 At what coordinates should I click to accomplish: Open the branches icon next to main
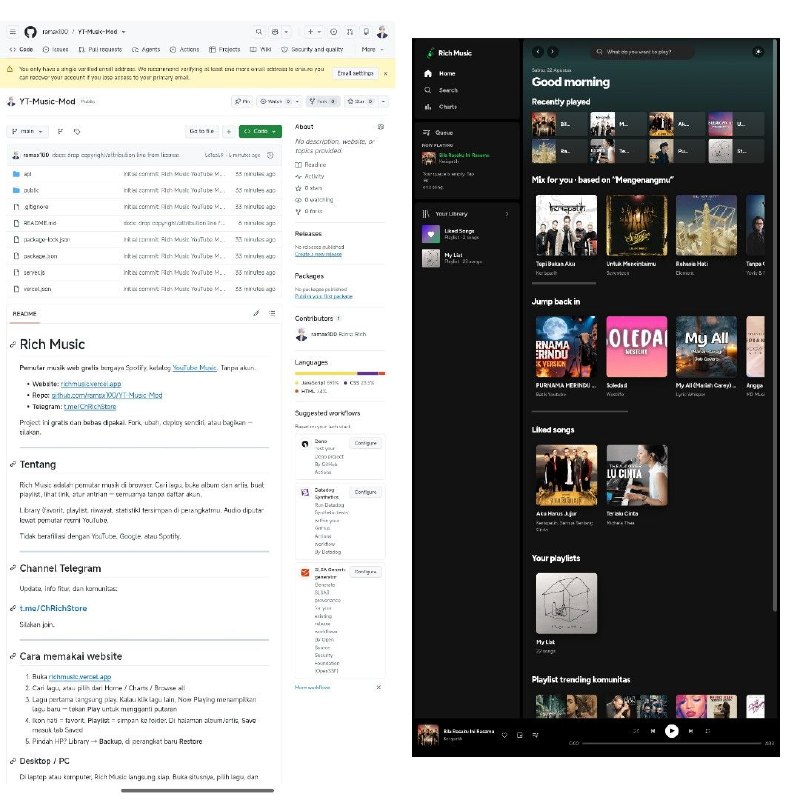(x=60, y=132)
